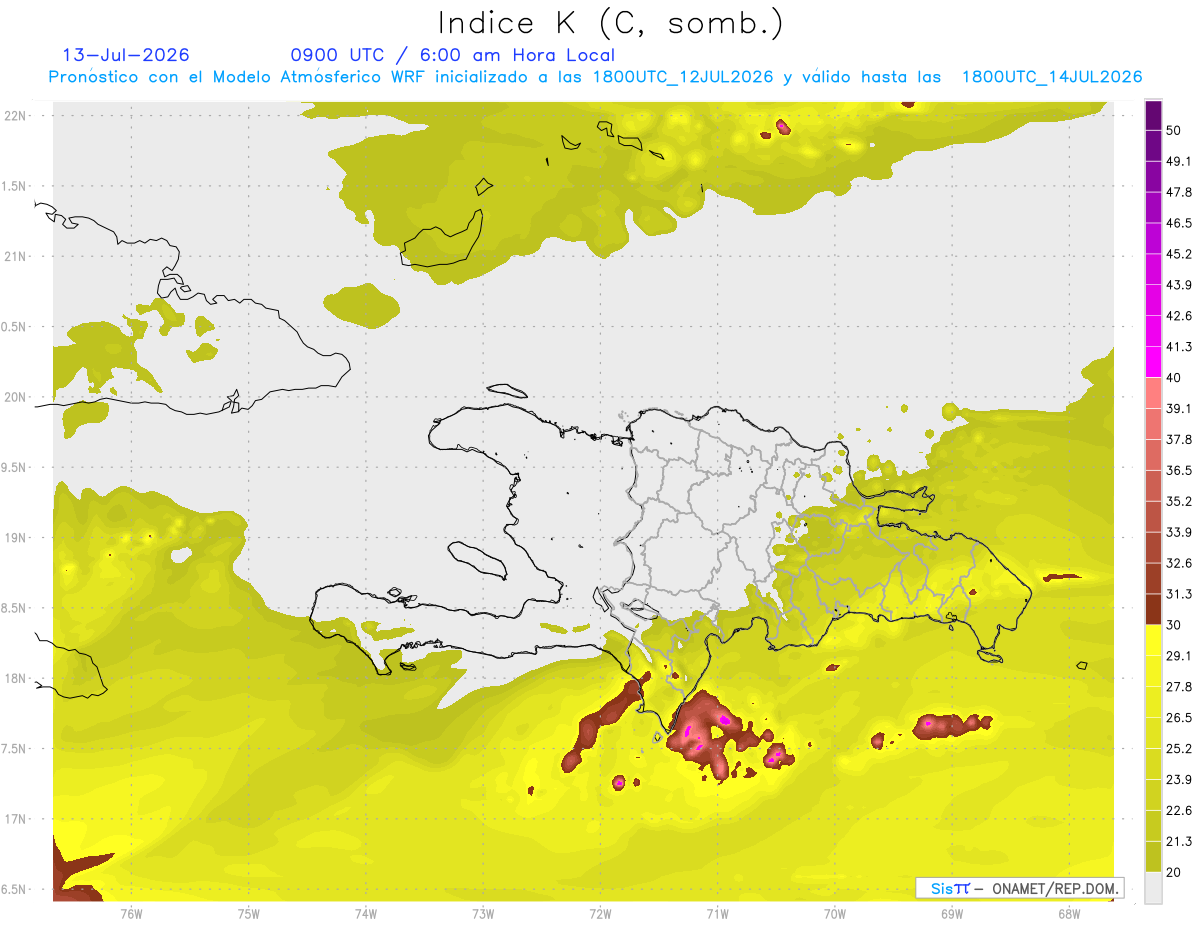The image size is (1200, 927).
Task: Click longitude axis label "74W"
Action: coord(365,914)
